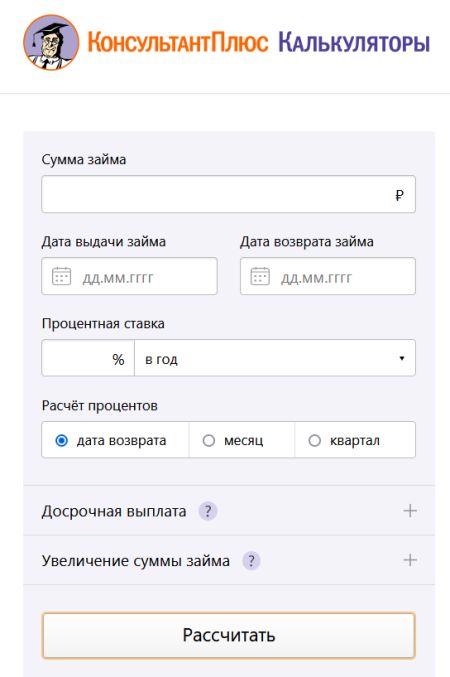Select the 'дата возврата' radio option
Viewport: 450px width, 677px height.
pos(62,440)
